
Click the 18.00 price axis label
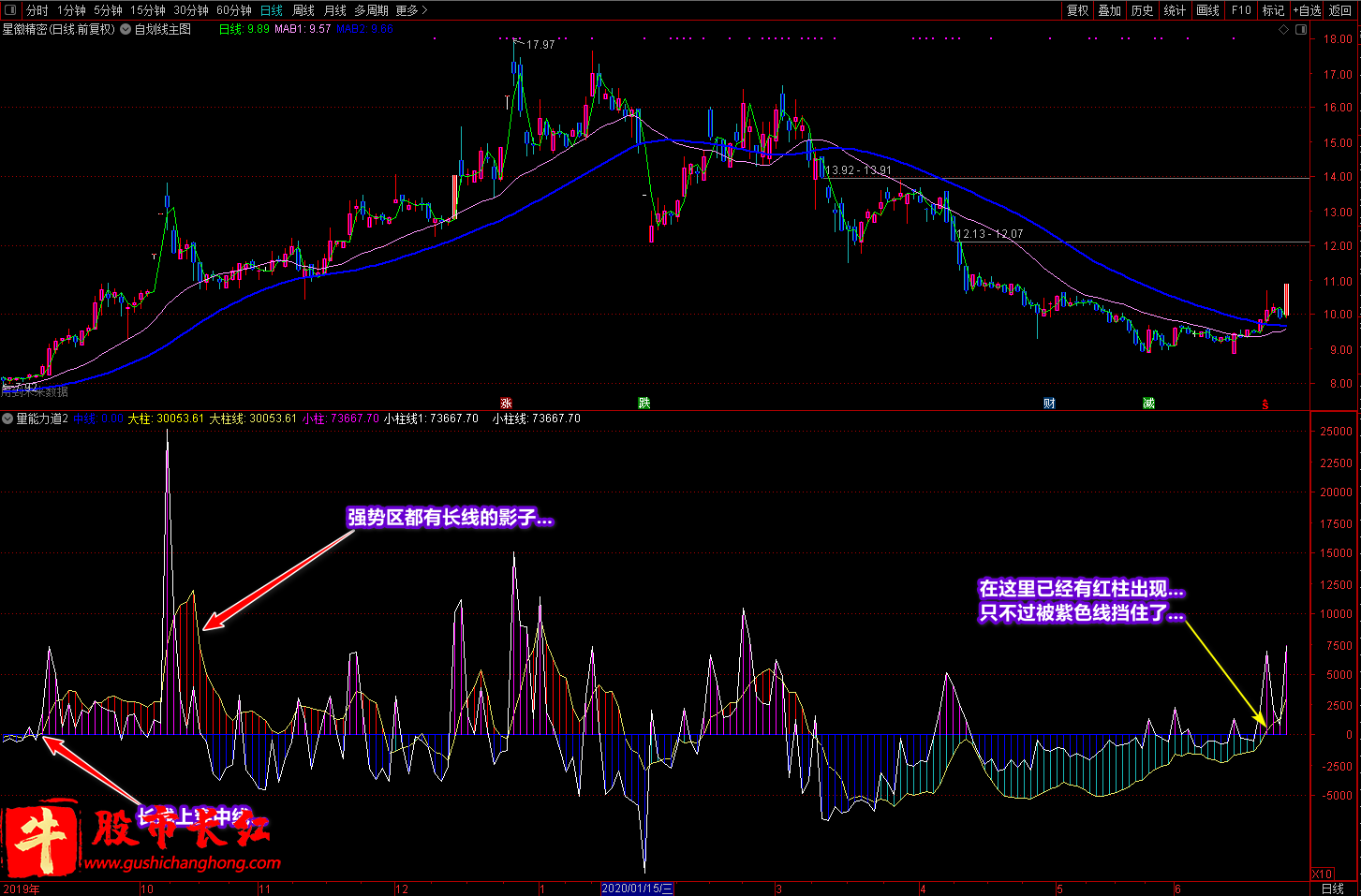[x=1338, y=39]
